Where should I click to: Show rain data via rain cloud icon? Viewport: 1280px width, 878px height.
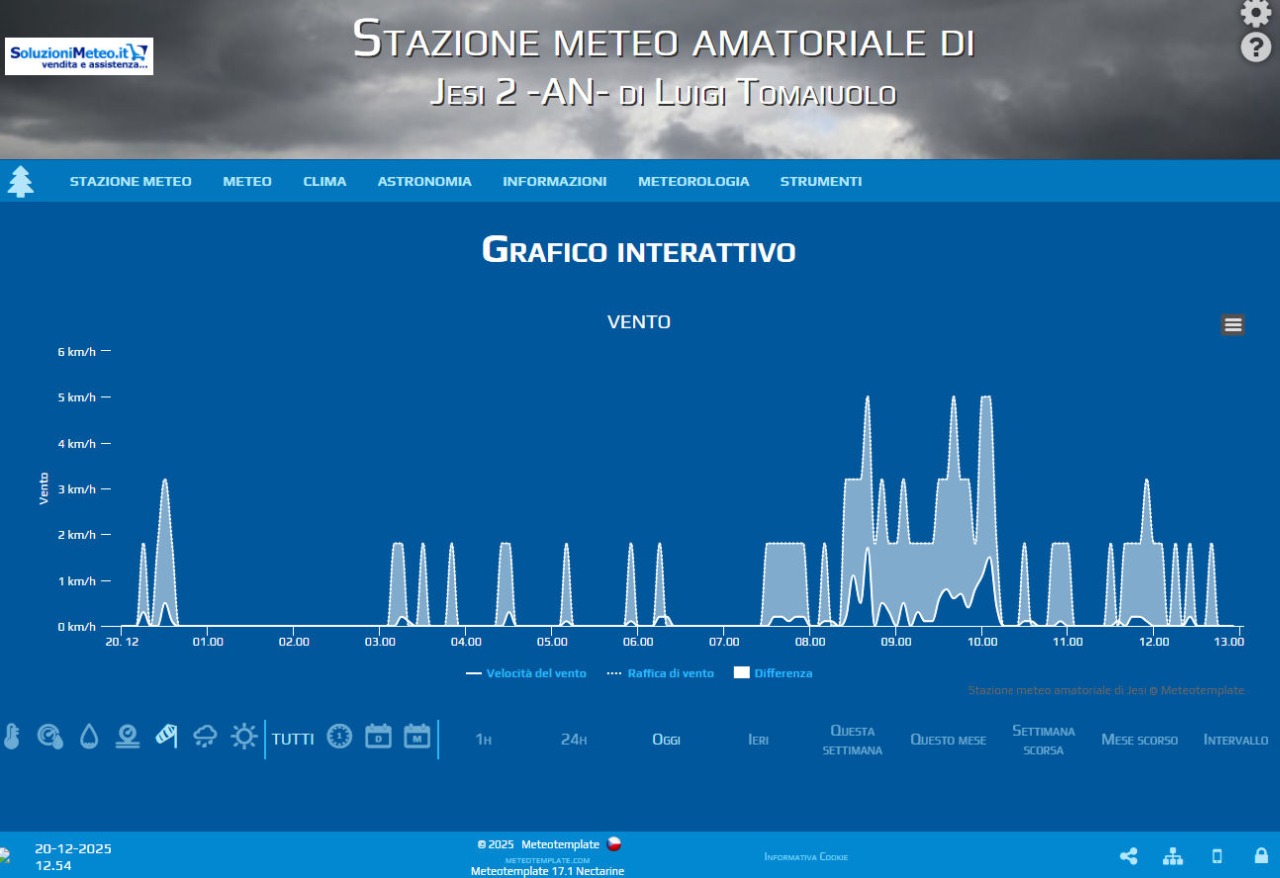pyautogui.click(x=205, y=737)
